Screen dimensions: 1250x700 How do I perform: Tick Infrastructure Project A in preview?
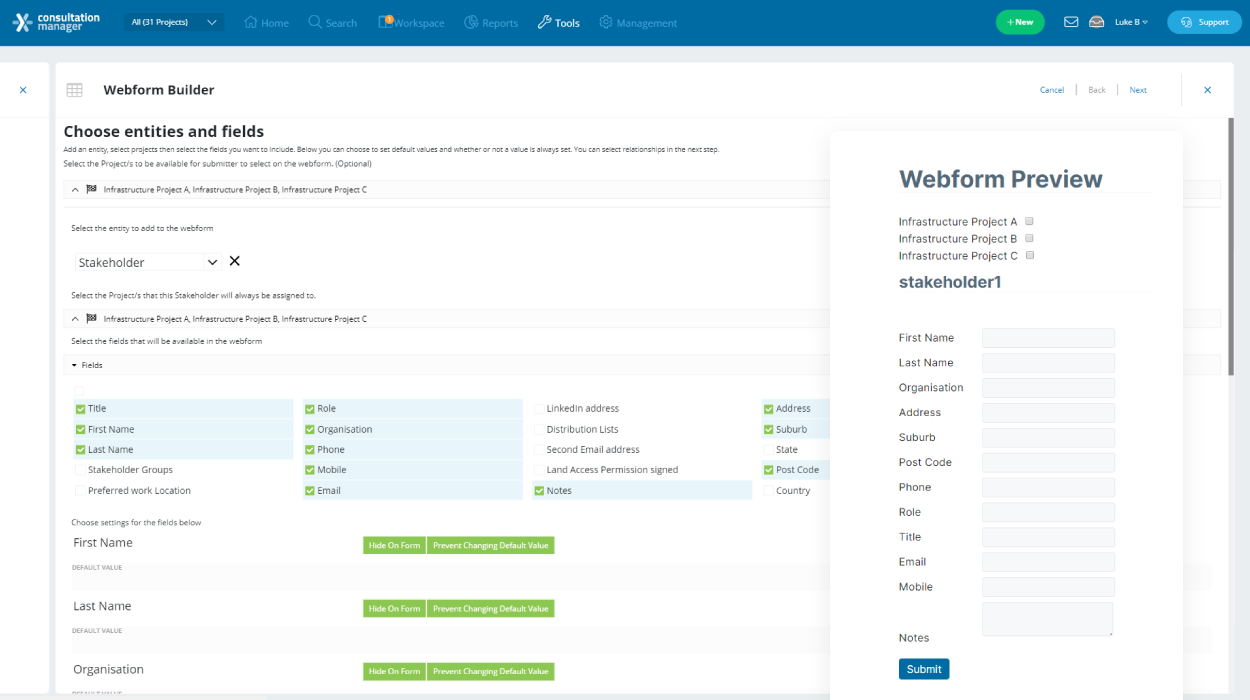pos(1029,222)
